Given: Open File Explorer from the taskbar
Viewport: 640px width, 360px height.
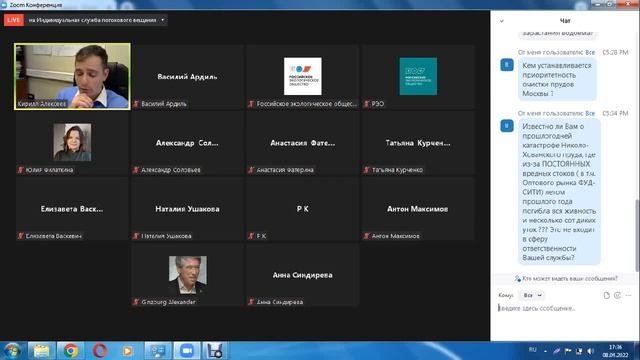Looking at the screenshot, I should (x=41, y=351).
